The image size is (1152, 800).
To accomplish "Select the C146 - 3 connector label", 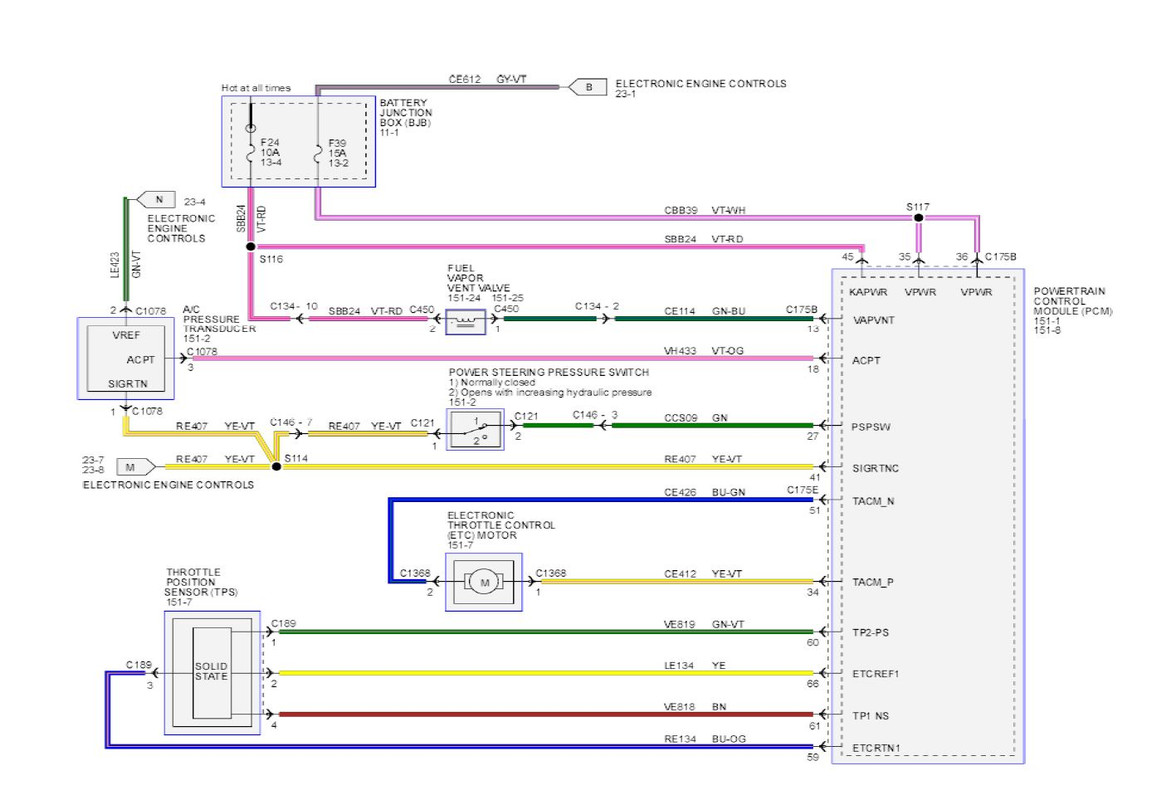I will (x=595, y=415).
